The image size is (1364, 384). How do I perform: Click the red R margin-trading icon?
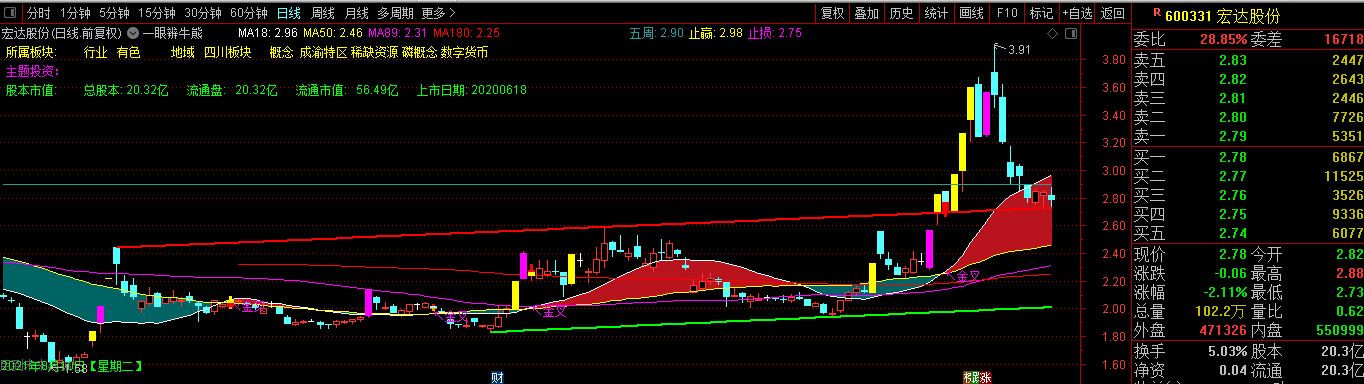coord(1157,12)
